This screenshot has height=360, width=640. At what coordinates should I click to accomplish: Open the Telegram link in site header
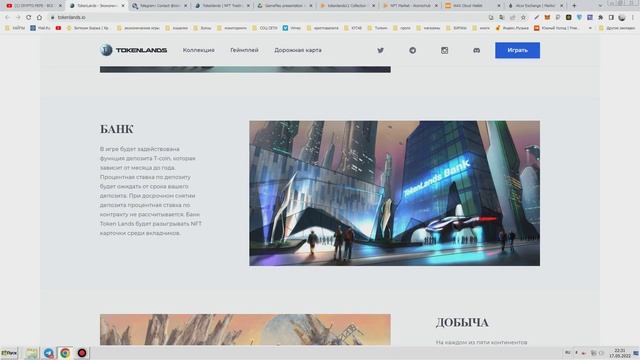point(413,50)
